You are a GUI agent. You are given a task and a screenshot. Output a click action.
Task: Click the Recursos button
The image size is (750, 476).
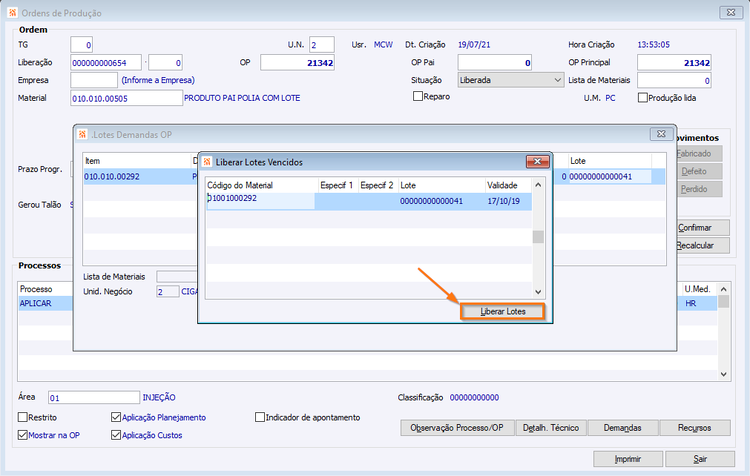coord(695,428)
